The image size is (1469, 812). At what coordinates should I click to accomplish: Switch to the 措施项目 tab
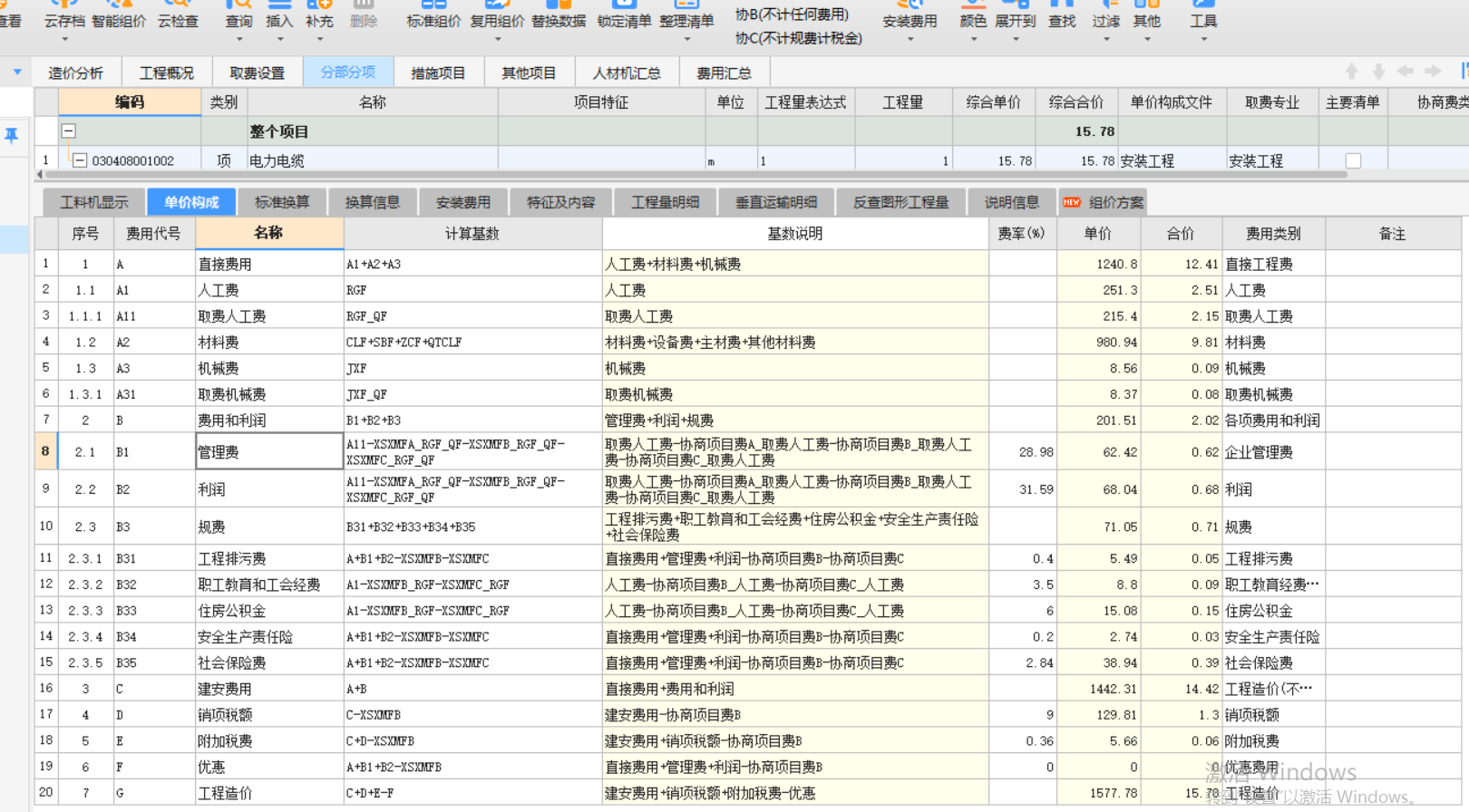tap(439, 72)
